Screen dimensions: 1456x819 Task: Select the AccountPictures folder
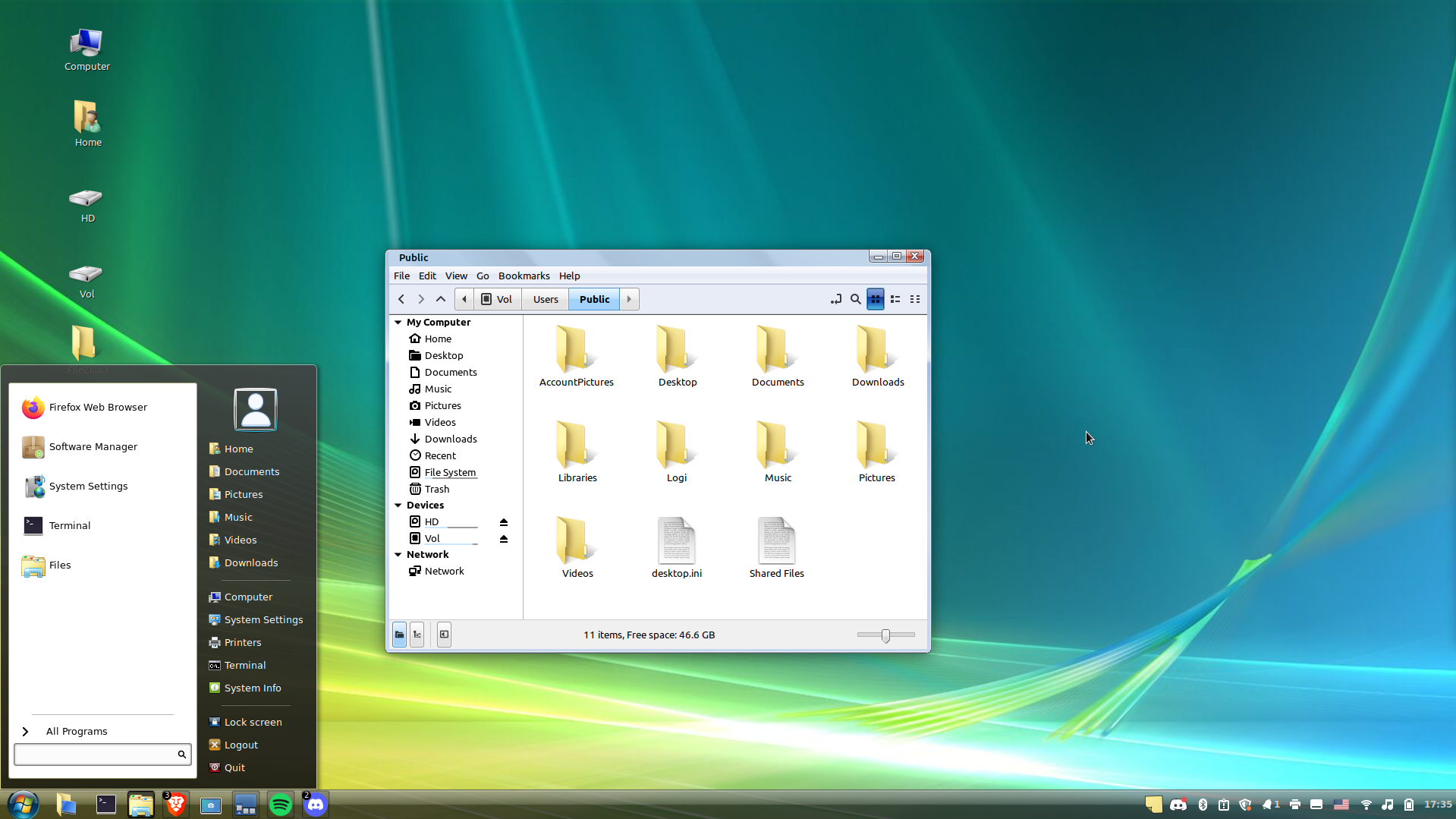point(576,357)
